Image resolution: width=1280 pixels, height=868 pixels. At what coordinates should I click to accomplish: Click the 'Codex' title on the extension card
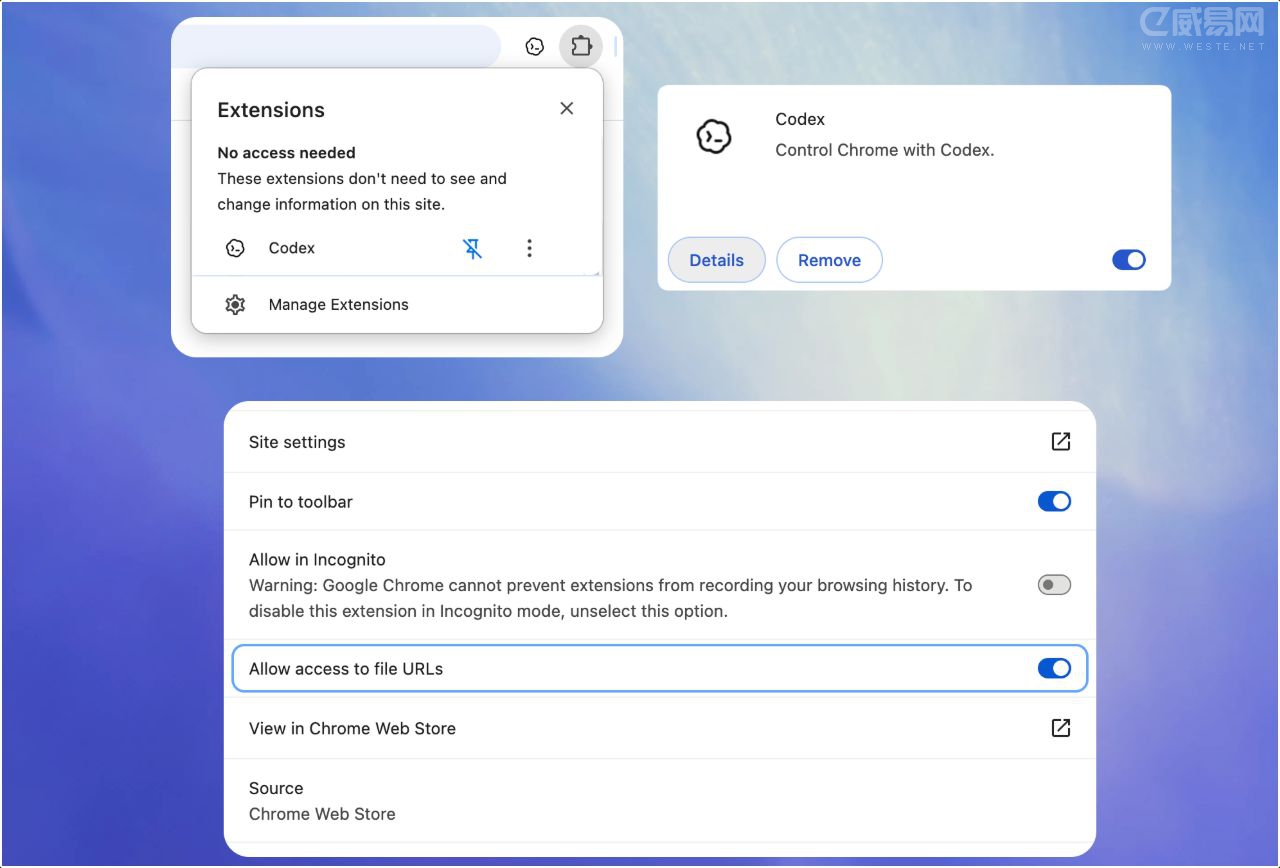click(x=800, y=119)
